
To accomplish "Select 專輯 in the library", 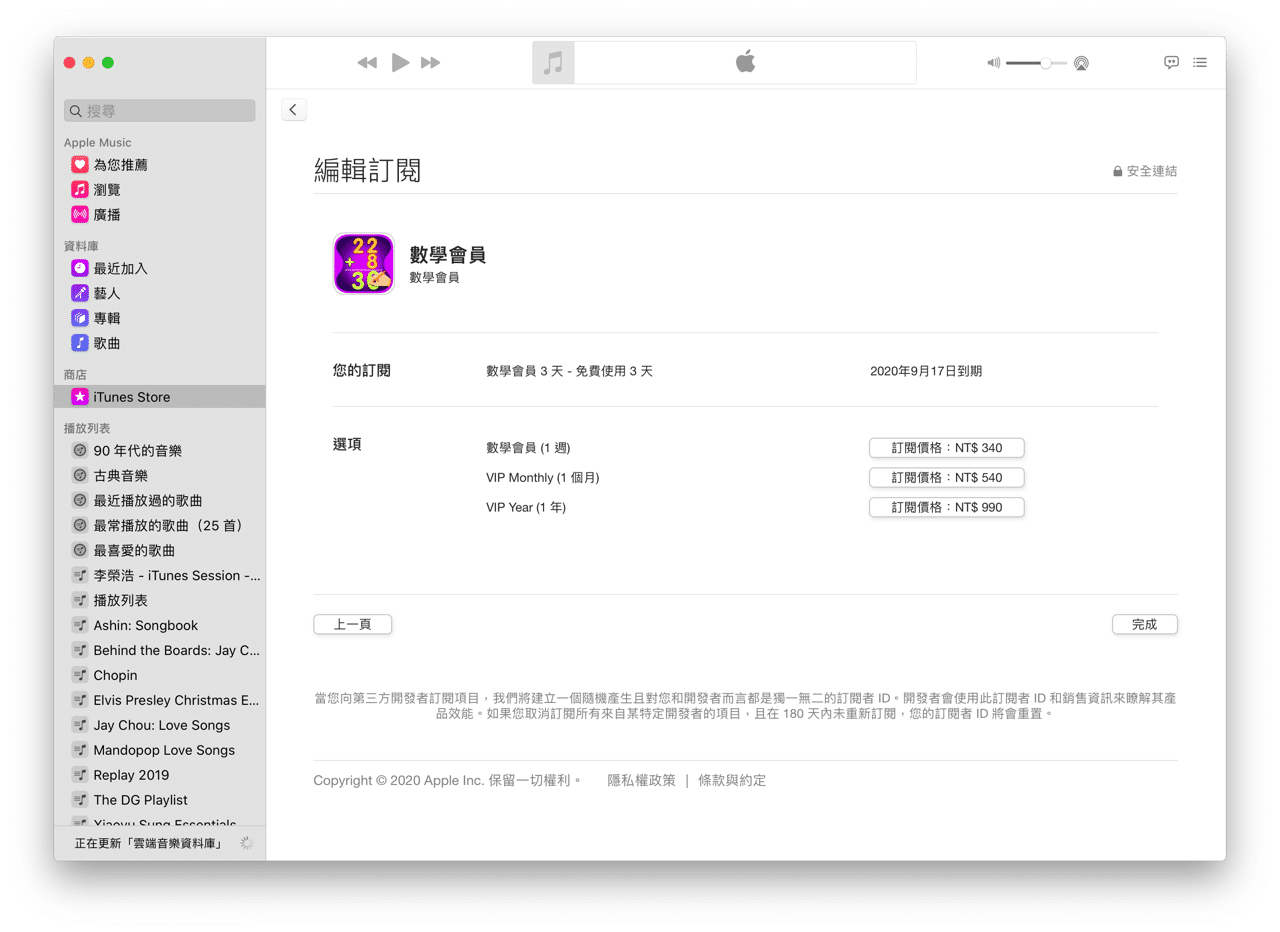I will click(x=160, y=318).
